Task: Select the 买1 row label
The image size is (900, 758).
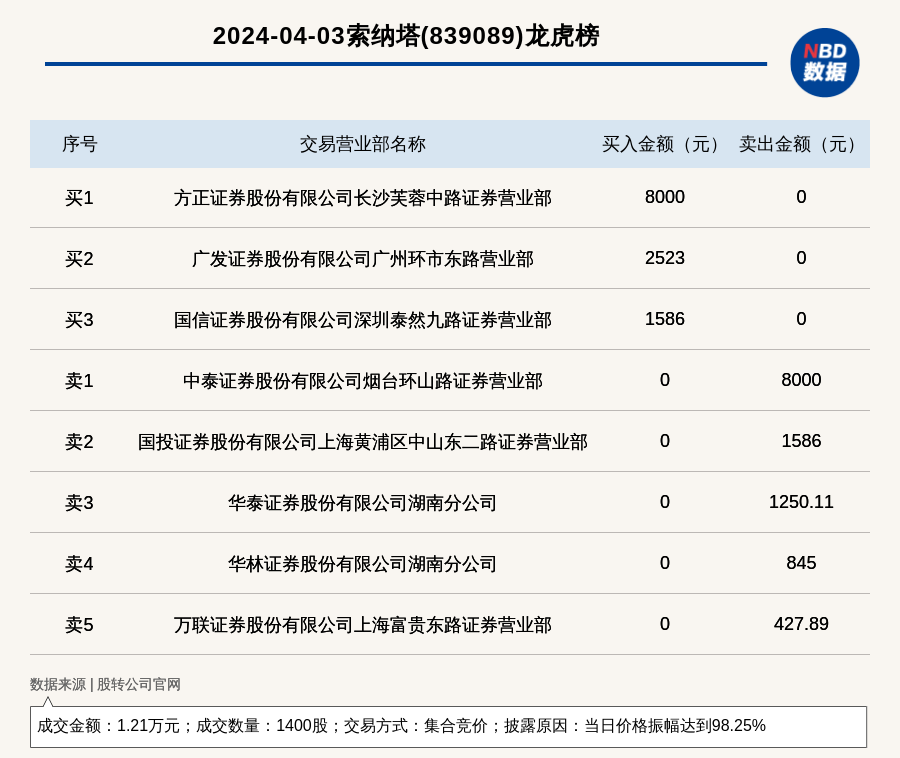Action: tap(79, 198)
